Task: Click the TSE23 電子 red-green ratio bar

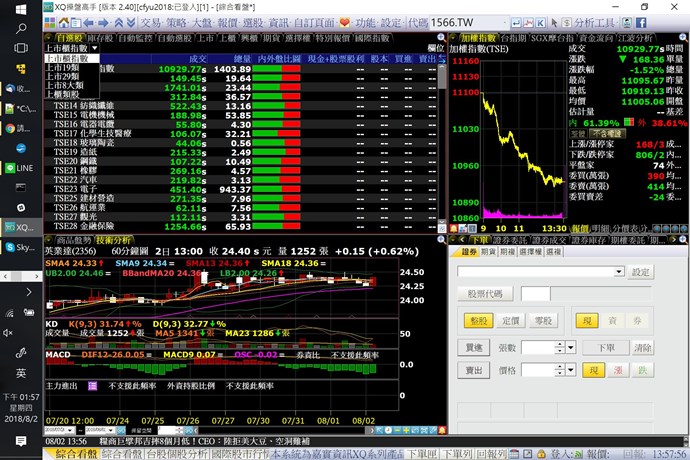Action: 279,189
